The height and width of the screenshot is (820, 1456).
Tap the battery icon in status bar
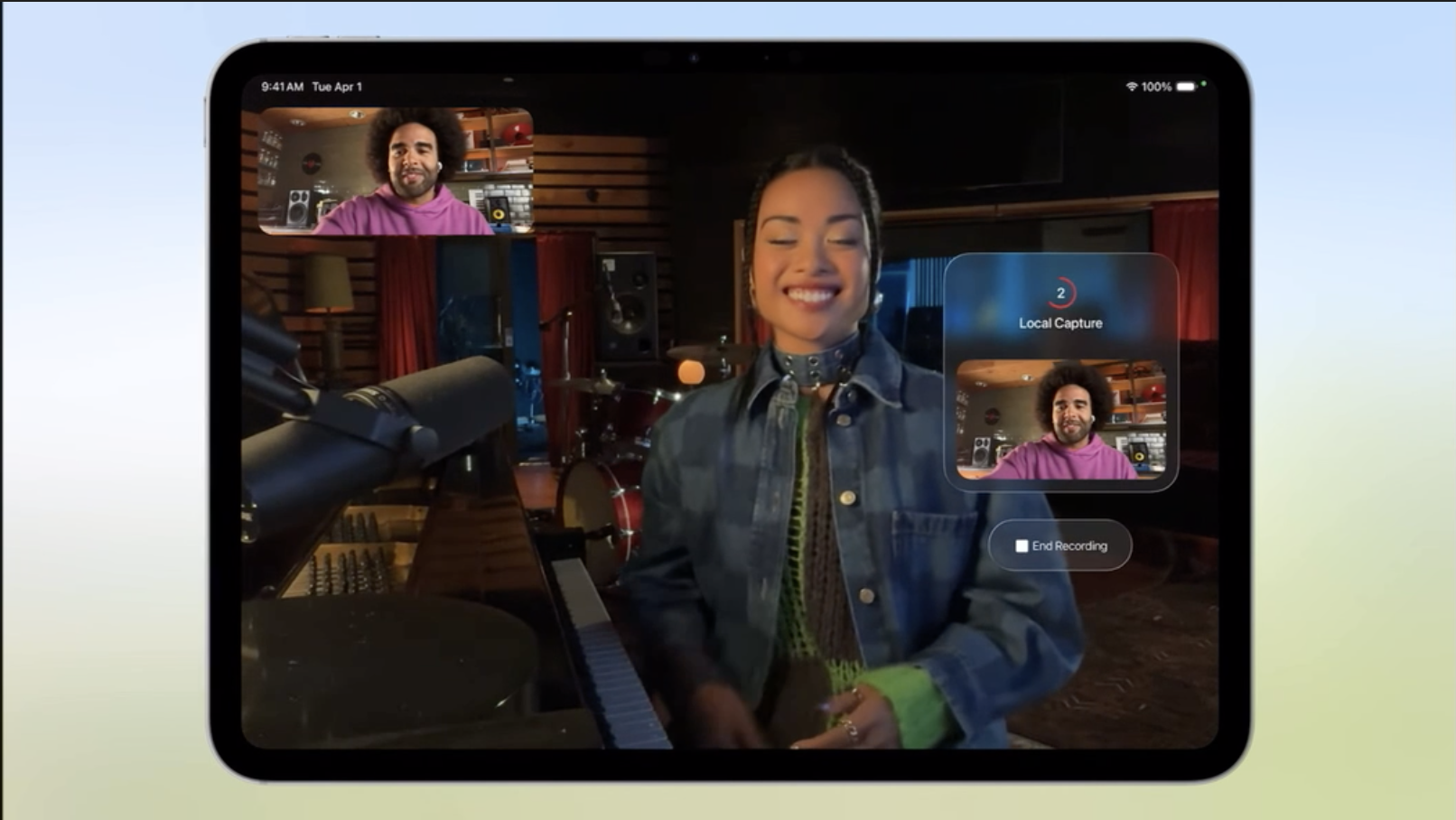(1186, 87)
